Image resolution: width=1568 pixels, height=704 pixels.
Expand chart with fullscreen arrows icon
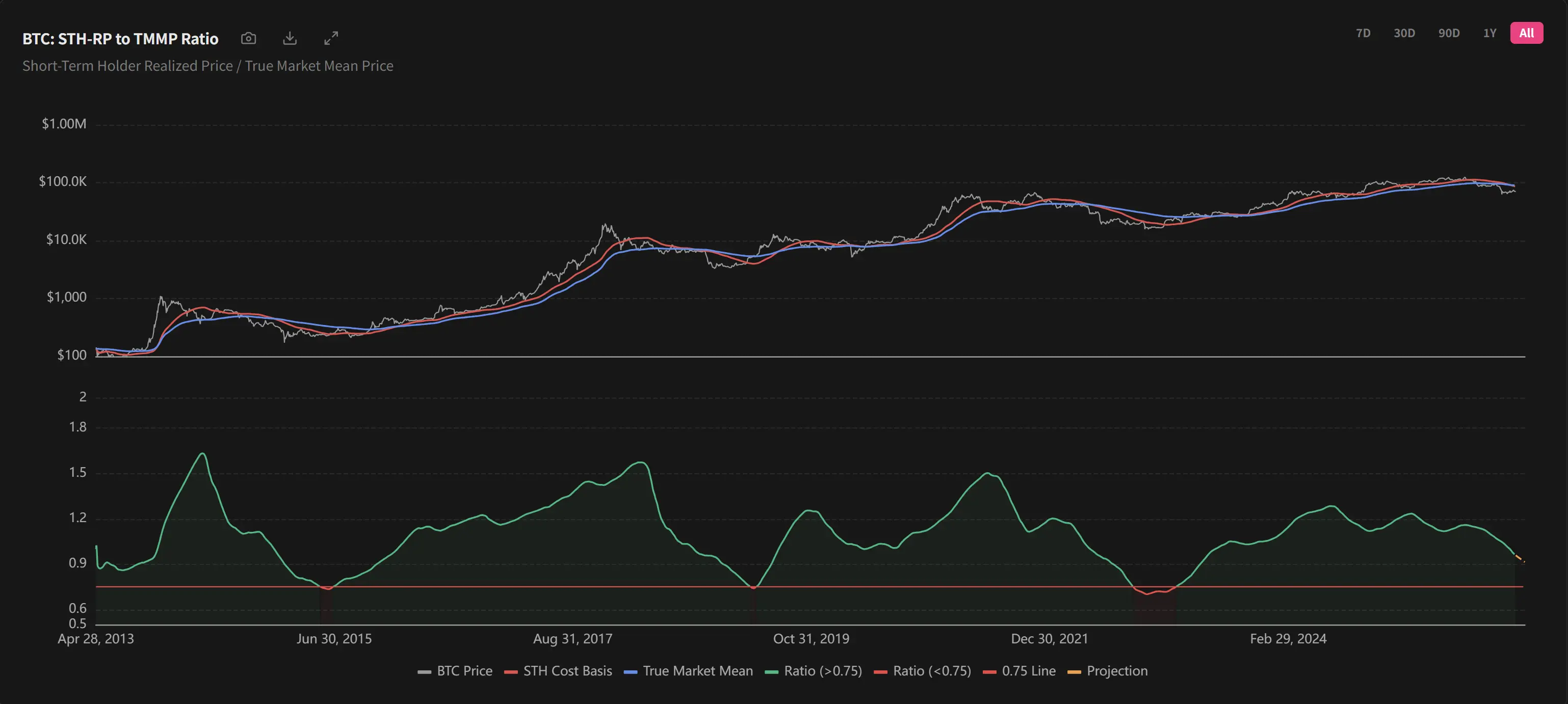[x=331, y=38]
